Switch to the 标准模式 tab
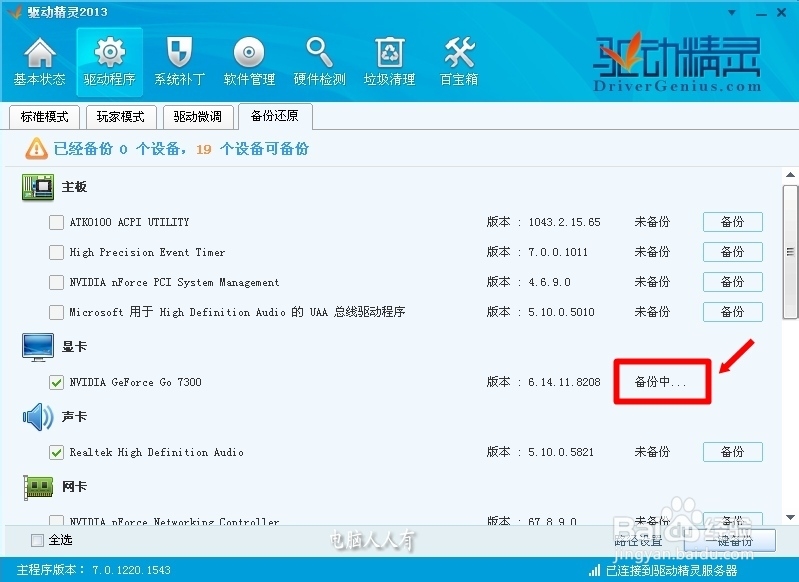 coord(44,117)
